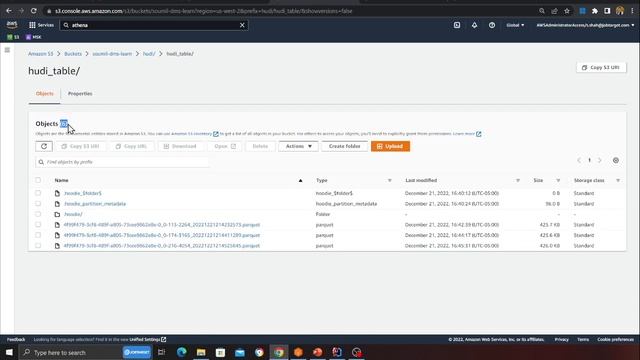Click Create folder button
This screenshot has width=640, height=360.
[344, 146]
